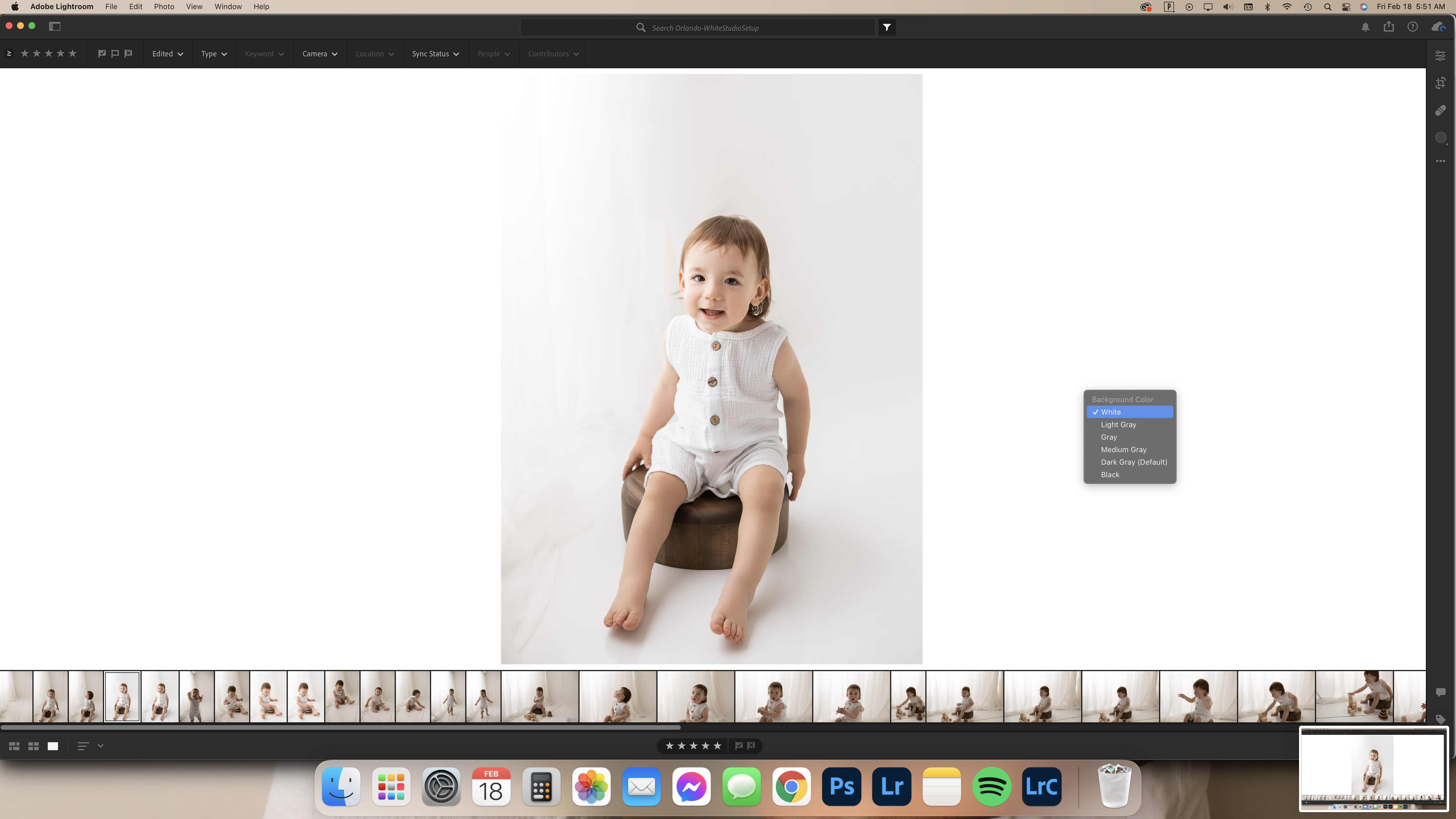The height and width of the screenshot is (819, 1456).
Task: Click the funnel filter icon
Action: pos(887,27)
